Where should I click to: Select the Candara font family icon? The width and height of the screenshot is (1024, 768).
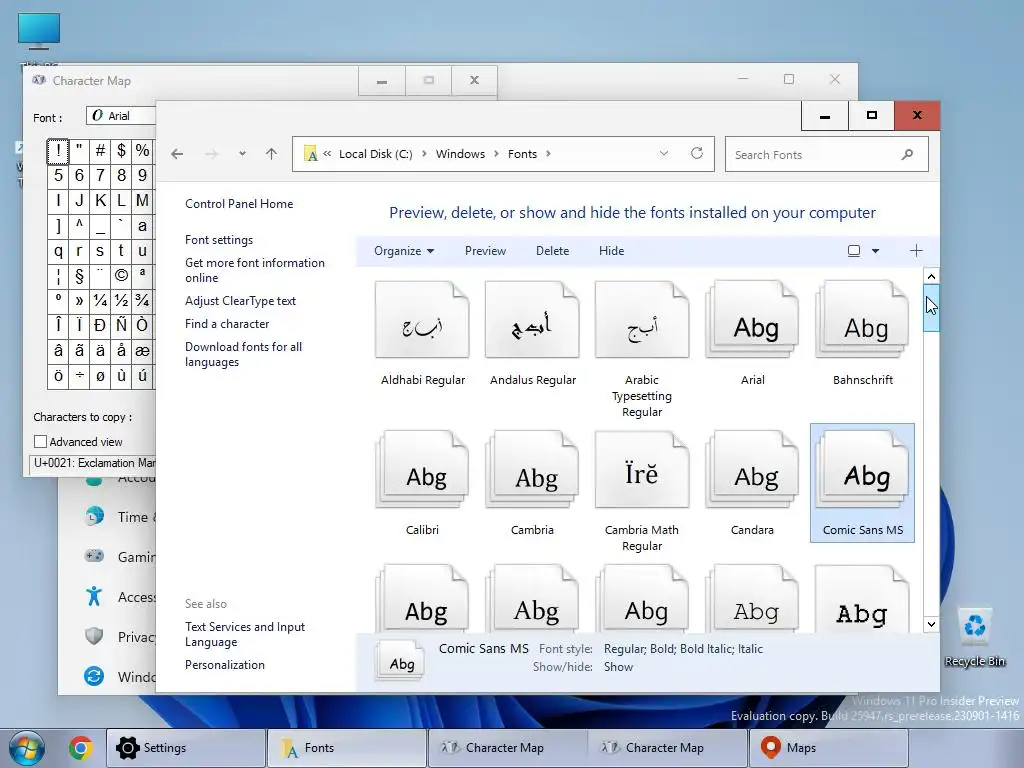click(x=752, y=470)
